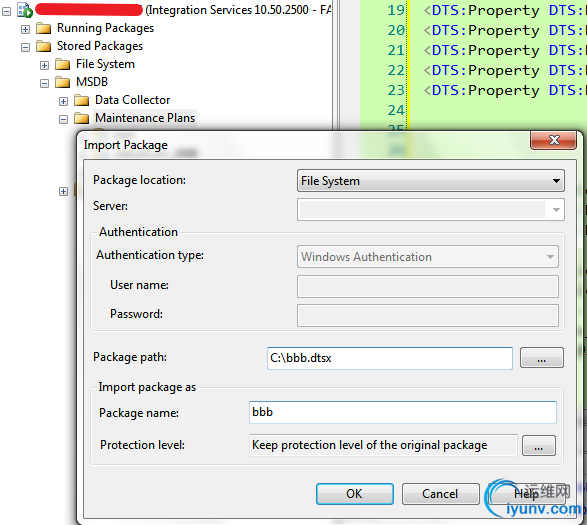The width and height of the screenshot is (587, 525).
Task: Click line 20 DTS:Property in editor
Action: pos(504,30)
